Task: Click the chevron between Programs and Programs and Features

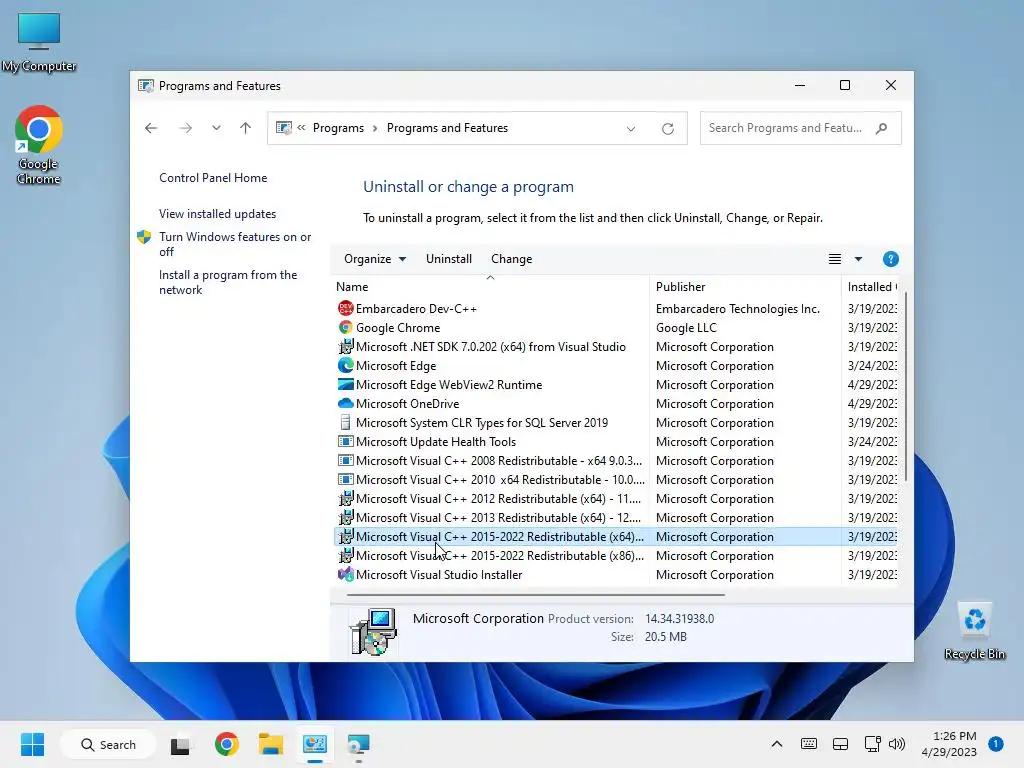Action: tap(375, 128)
